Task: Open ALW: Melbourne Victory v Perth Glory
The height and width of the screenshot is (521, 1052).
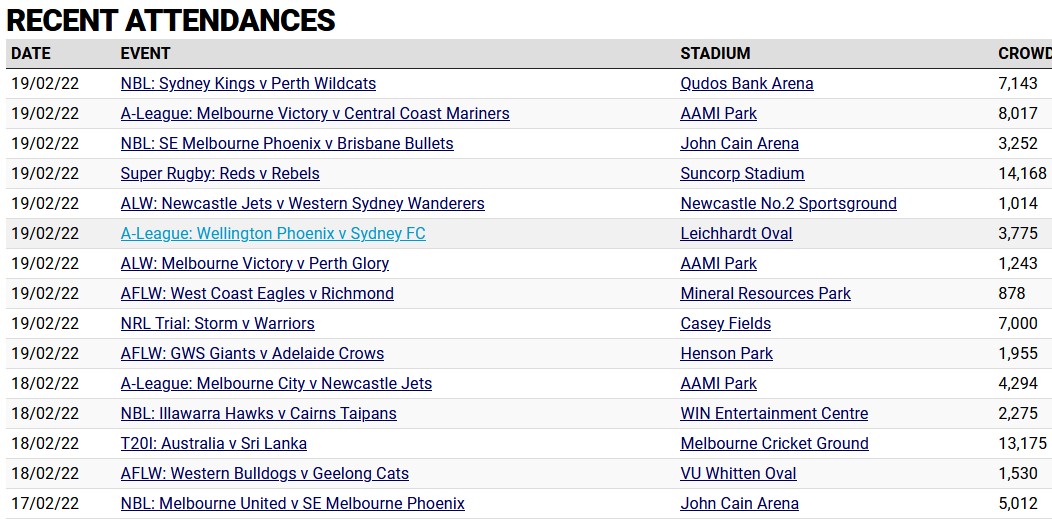Action: [255, 264]
